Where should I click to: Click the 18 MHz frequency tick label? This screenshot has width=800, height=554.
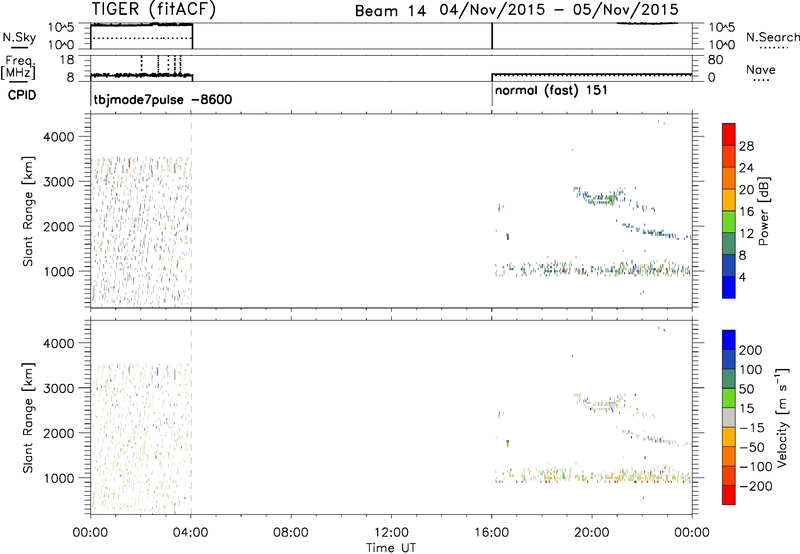[x=67, y=60]
